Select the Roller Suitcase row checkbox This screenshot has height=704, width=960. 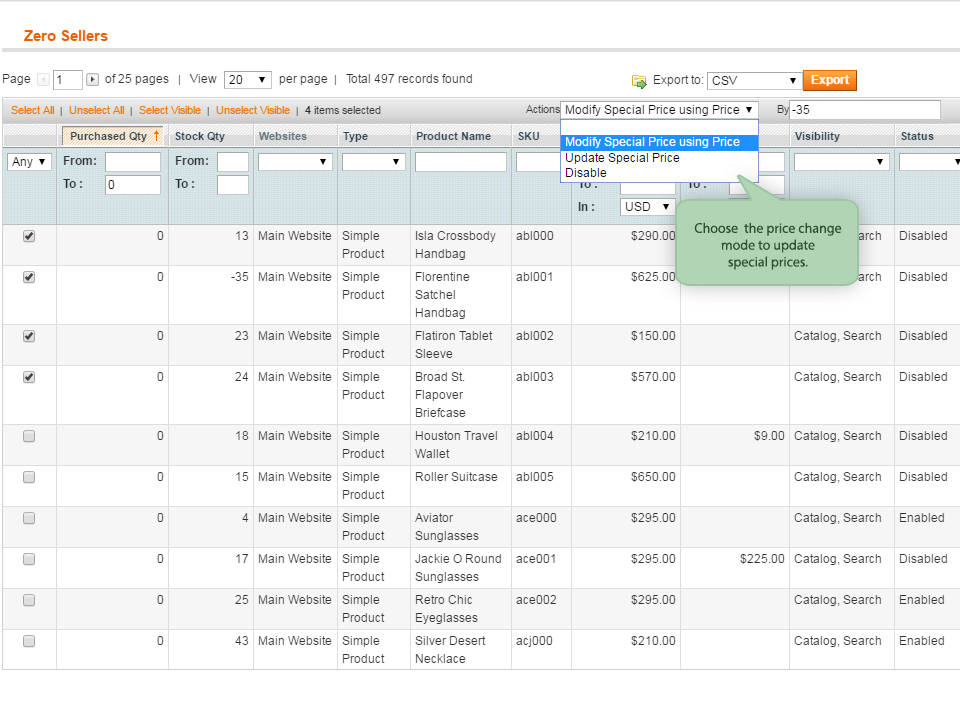tap(29, 478)
